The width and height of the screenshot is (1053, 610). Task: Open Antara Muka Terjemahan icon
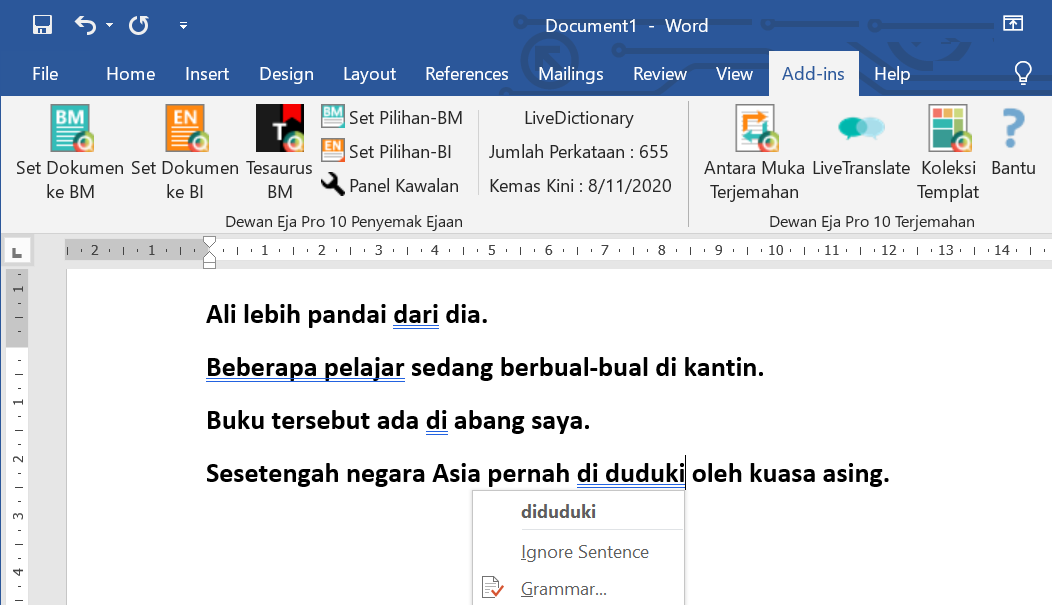tap(754, 128)
